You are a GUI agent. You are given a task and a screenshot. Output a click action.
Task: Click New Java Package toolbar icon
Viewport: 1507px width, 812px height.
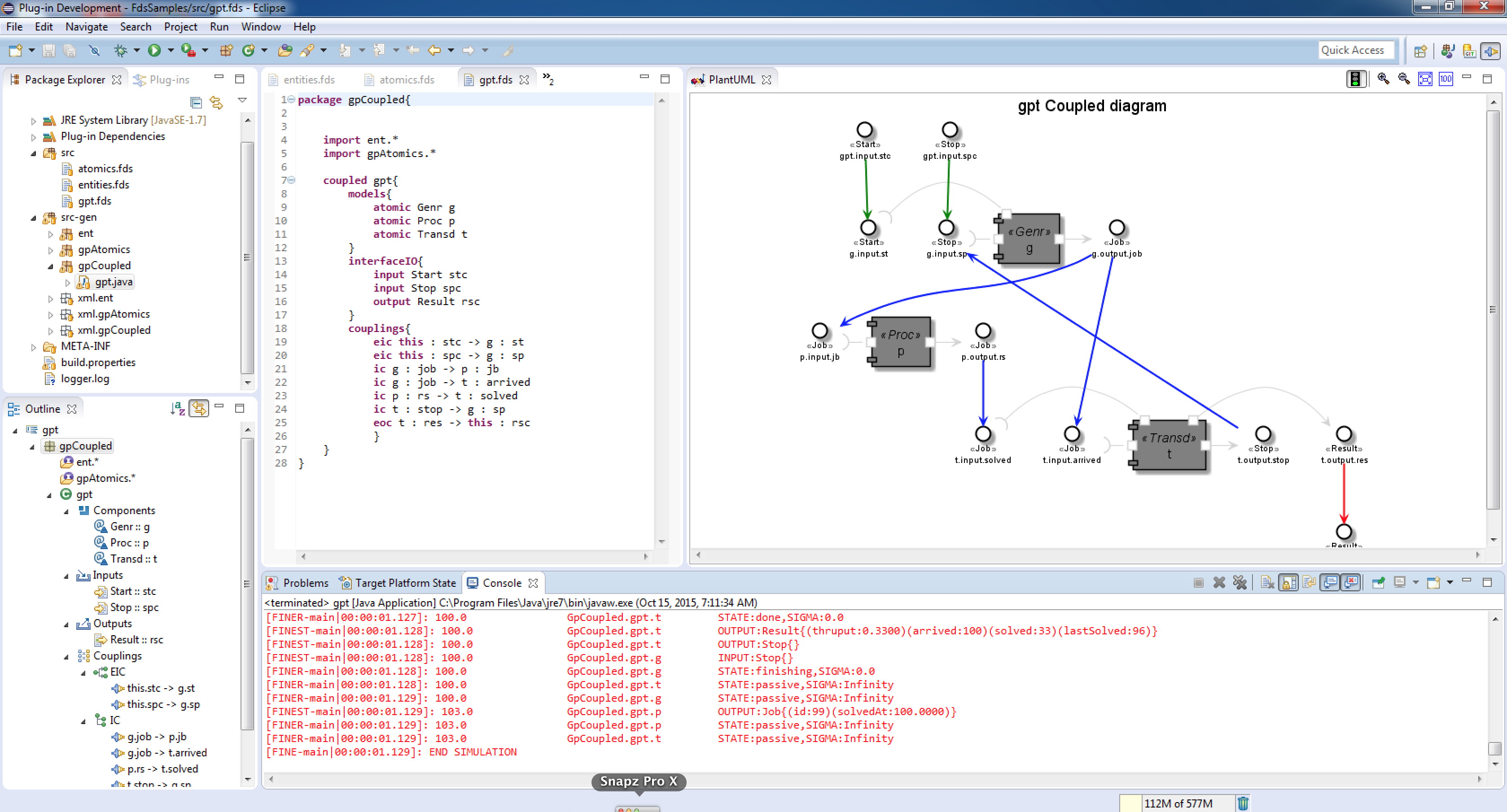(226, 51)
